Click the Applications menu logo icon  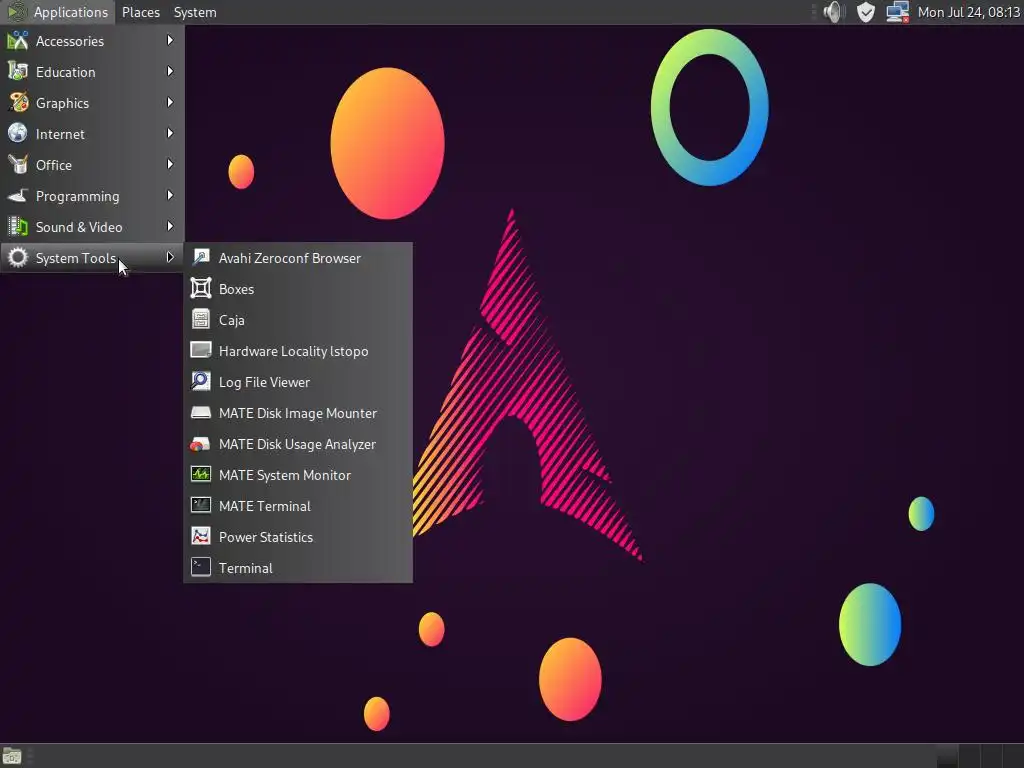[x=16, y=12]
